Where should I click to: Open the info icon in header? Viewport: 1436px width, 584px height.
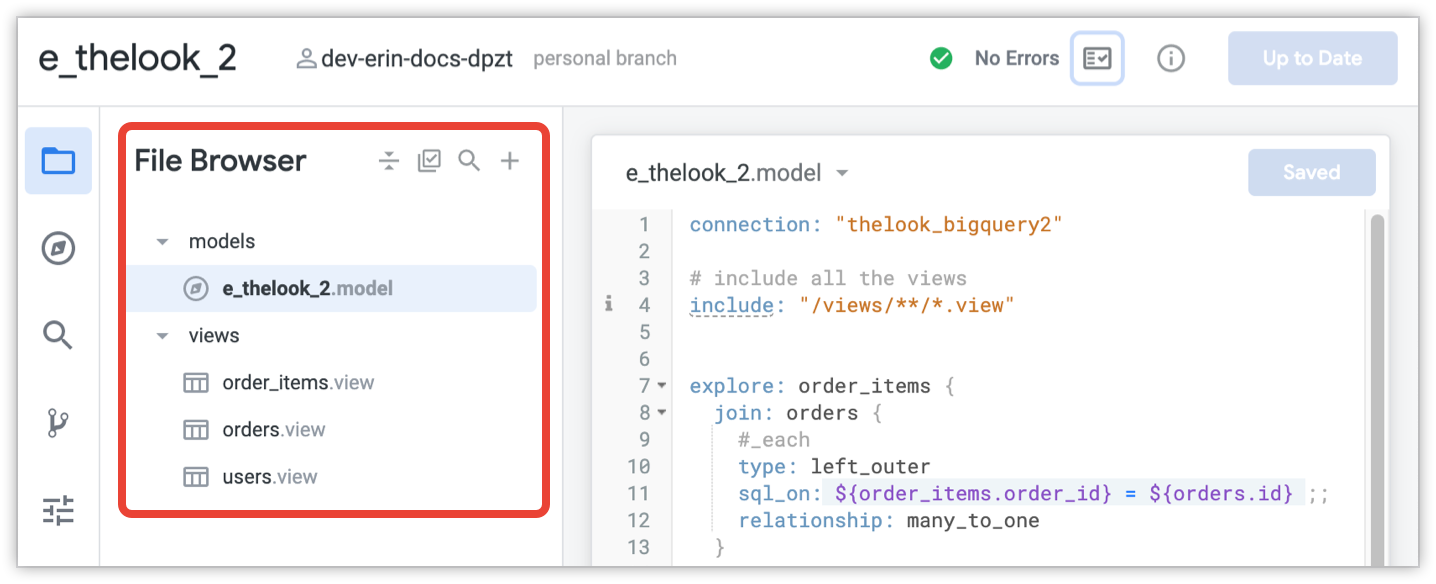point(1171,58)
